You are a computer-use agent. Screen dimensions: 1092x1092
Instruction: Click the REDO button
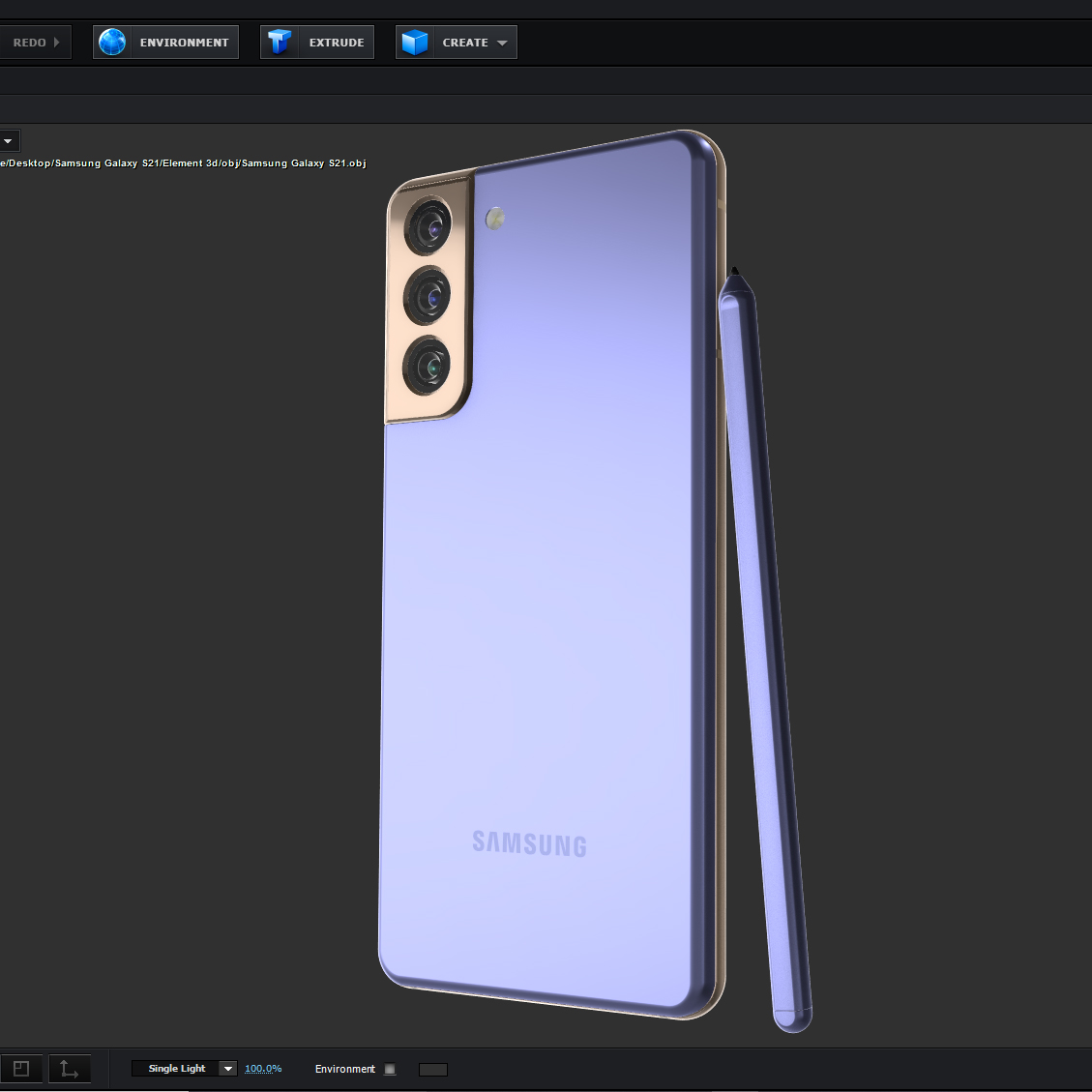pos(35,43)
